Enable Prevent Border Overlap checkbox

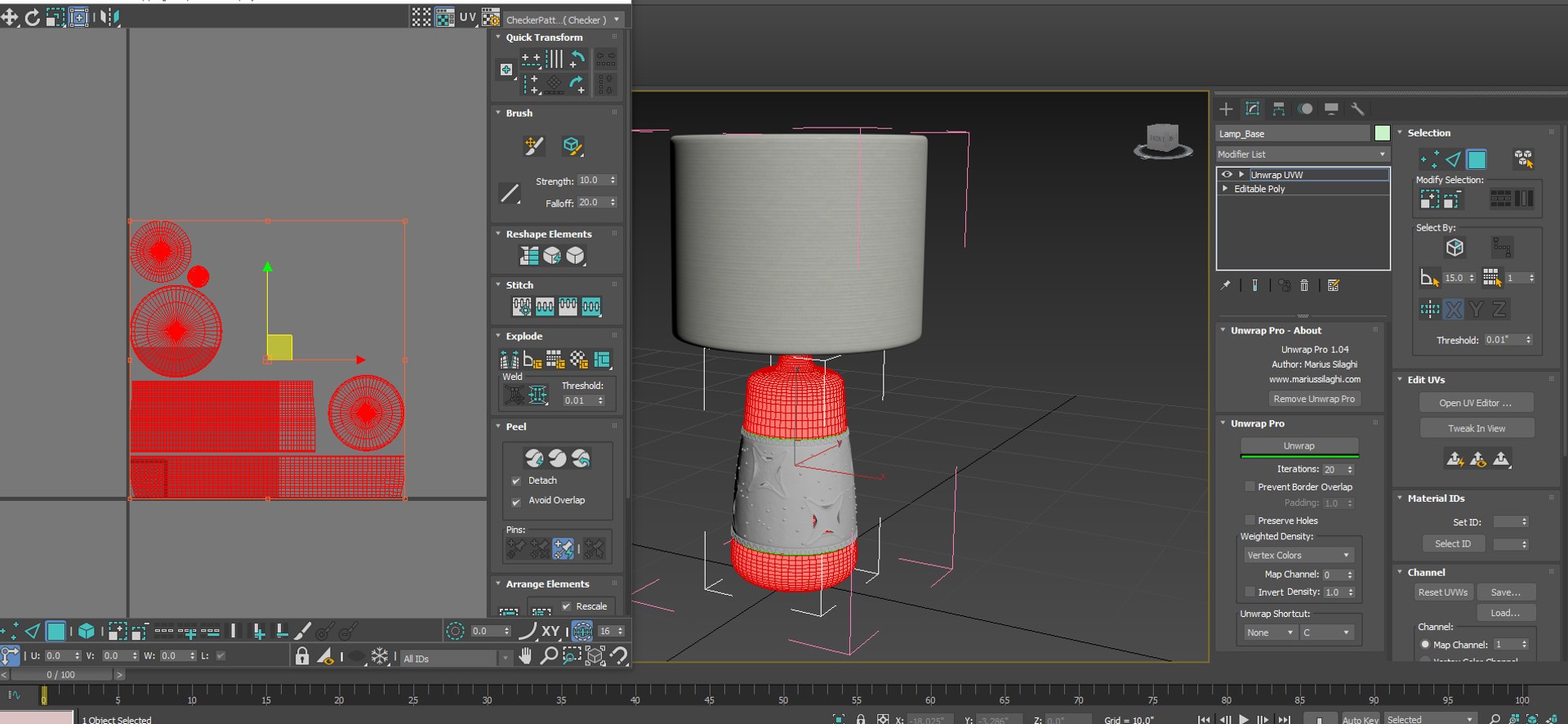1249,486
